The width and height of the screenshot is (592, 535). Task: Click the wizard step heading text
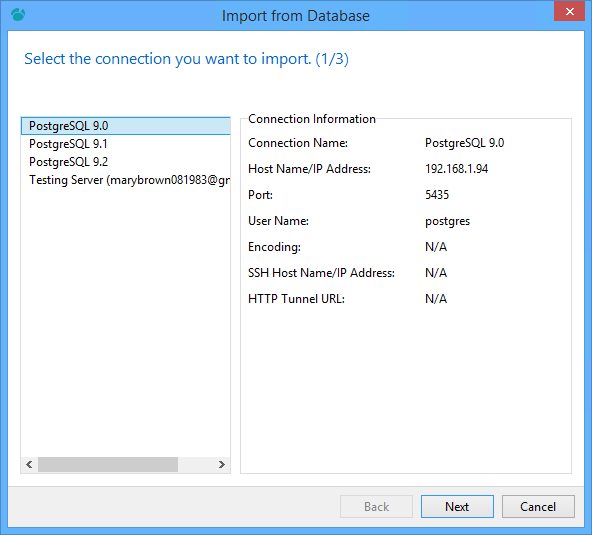tap(187, 59)
